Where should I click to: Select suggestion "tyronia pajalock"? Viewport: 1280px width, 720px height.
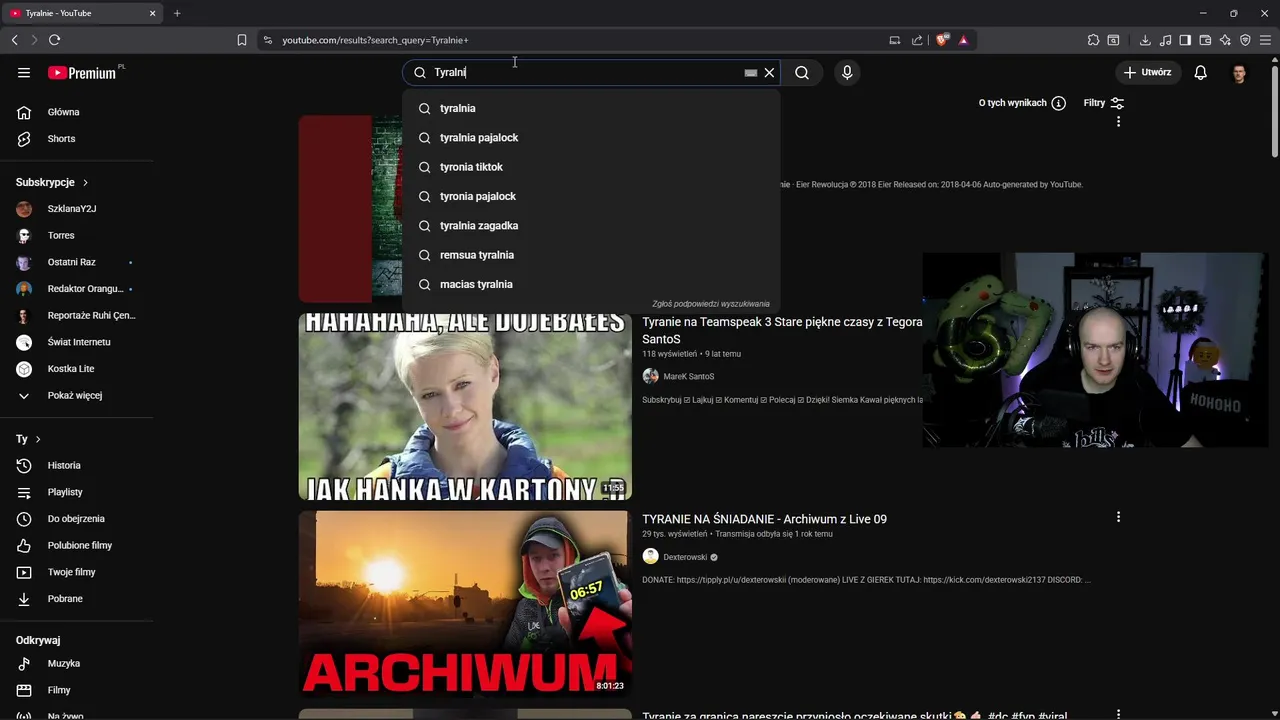click(x=591, y=196)
